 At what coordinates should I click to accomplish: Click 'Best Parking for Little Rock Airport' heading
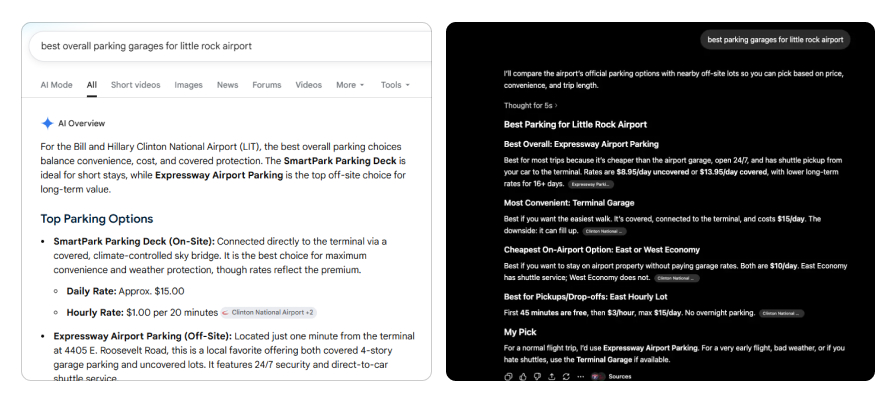pyautogui.click(x=575, y=124)
